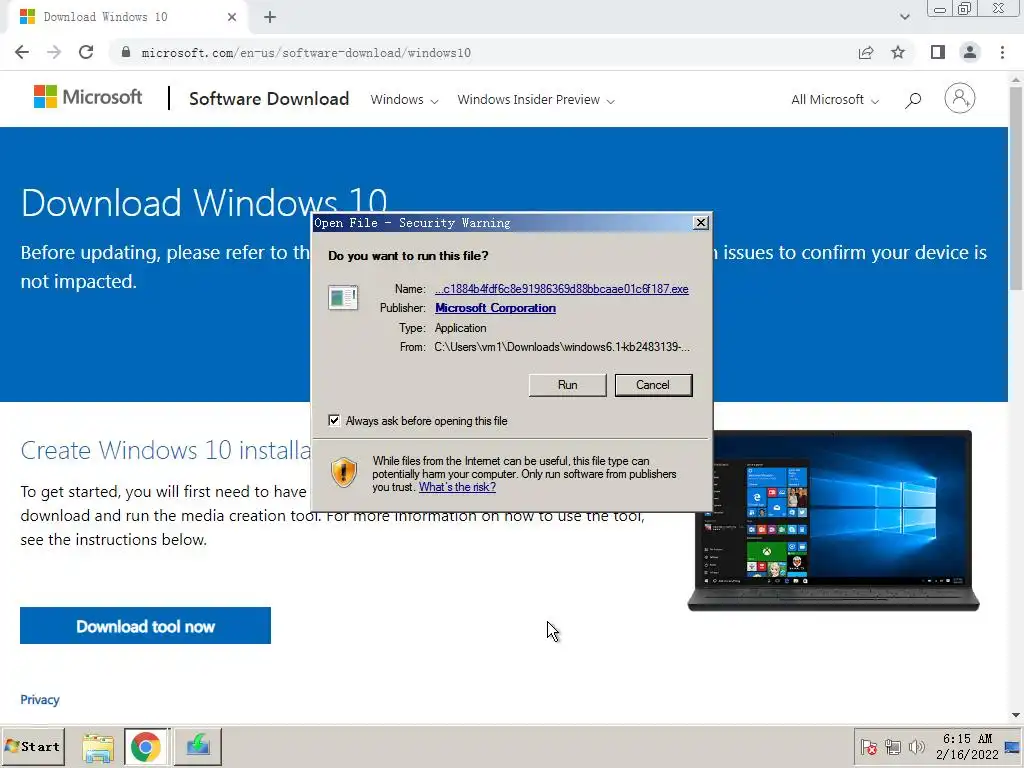The image size is (1024, 768).
Task: Click the Download tool now button
Action: [x=146, y=626]
